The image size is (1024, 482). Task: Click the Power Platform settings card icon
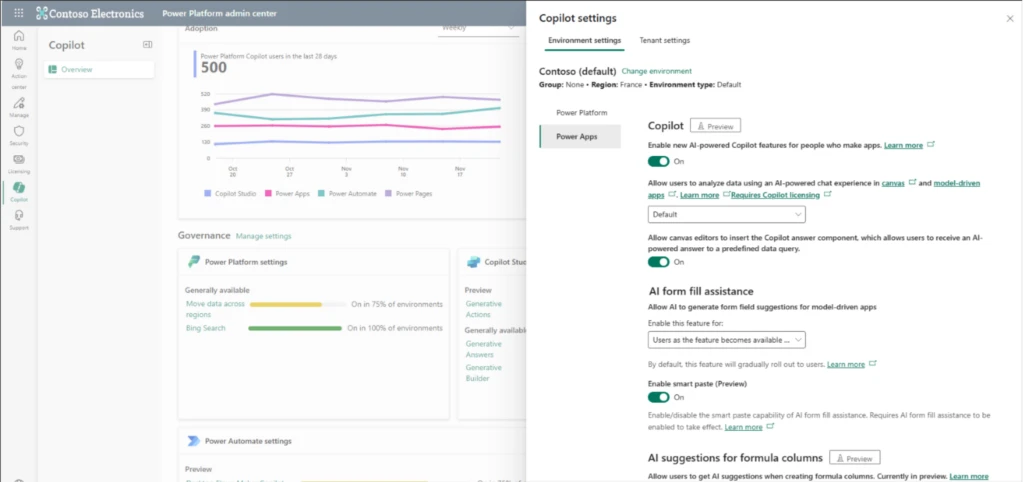pos(193,262)
